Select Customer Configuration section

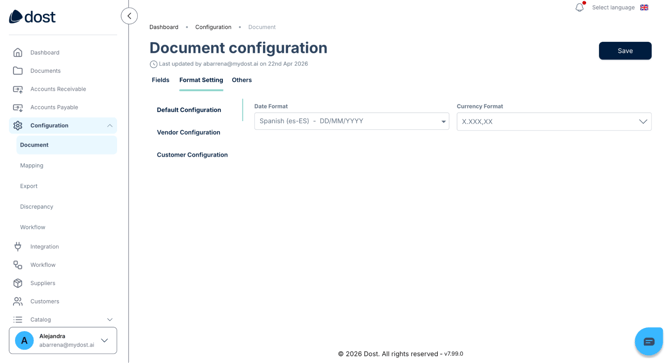coord(192,155)
